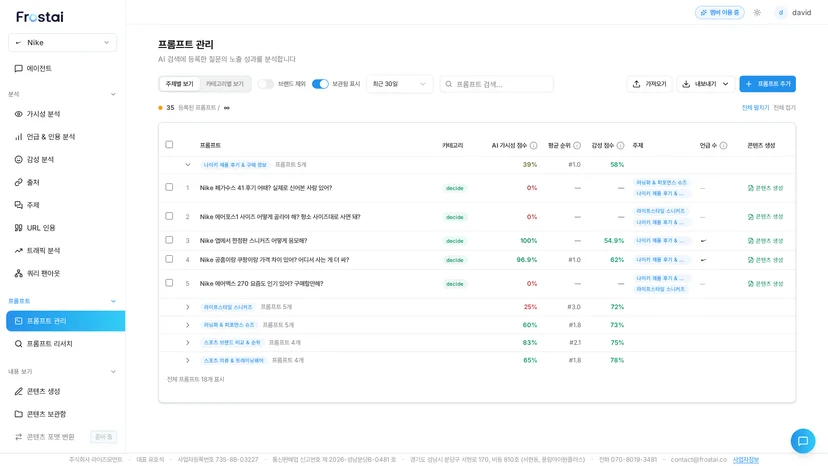Collapse the 나이키 제품 후기 & 구매 정보 group
Image resolution: width=828 pixels, height=466 pixels.
click(x=187, y=165)
